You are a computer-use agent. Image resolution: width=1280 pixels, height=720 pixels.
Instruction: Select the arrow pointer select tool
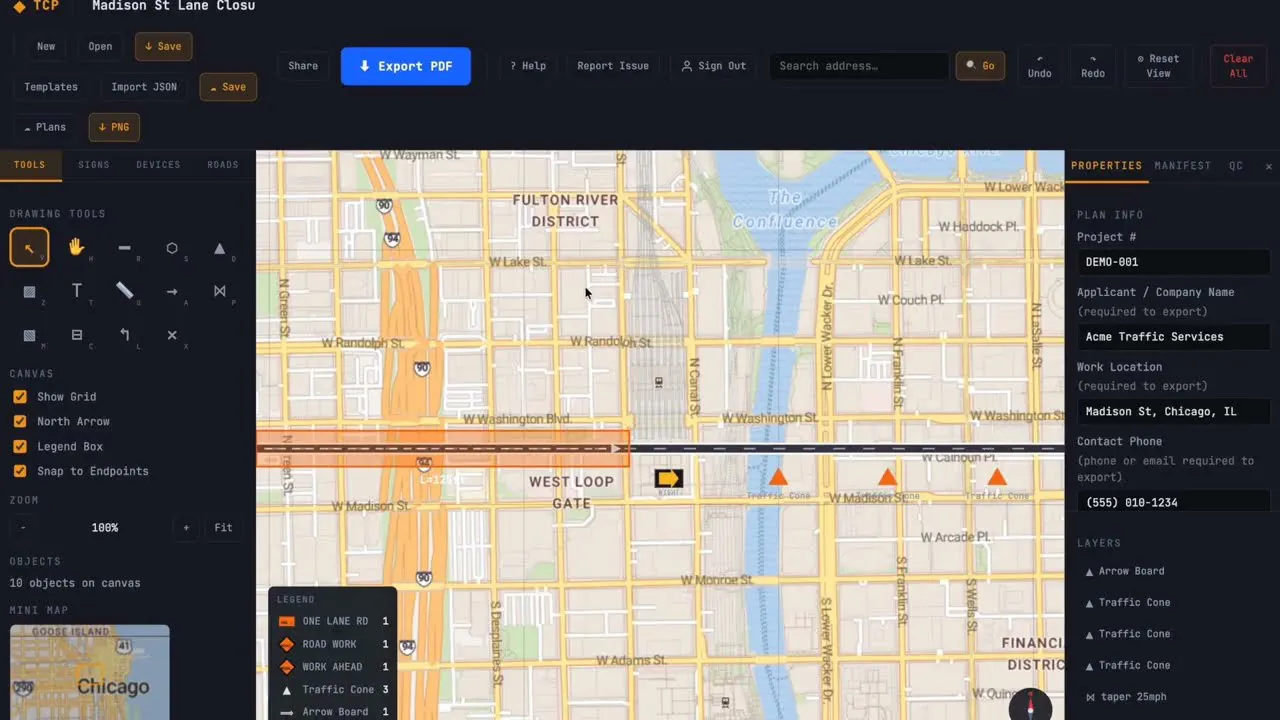point(29,247)
